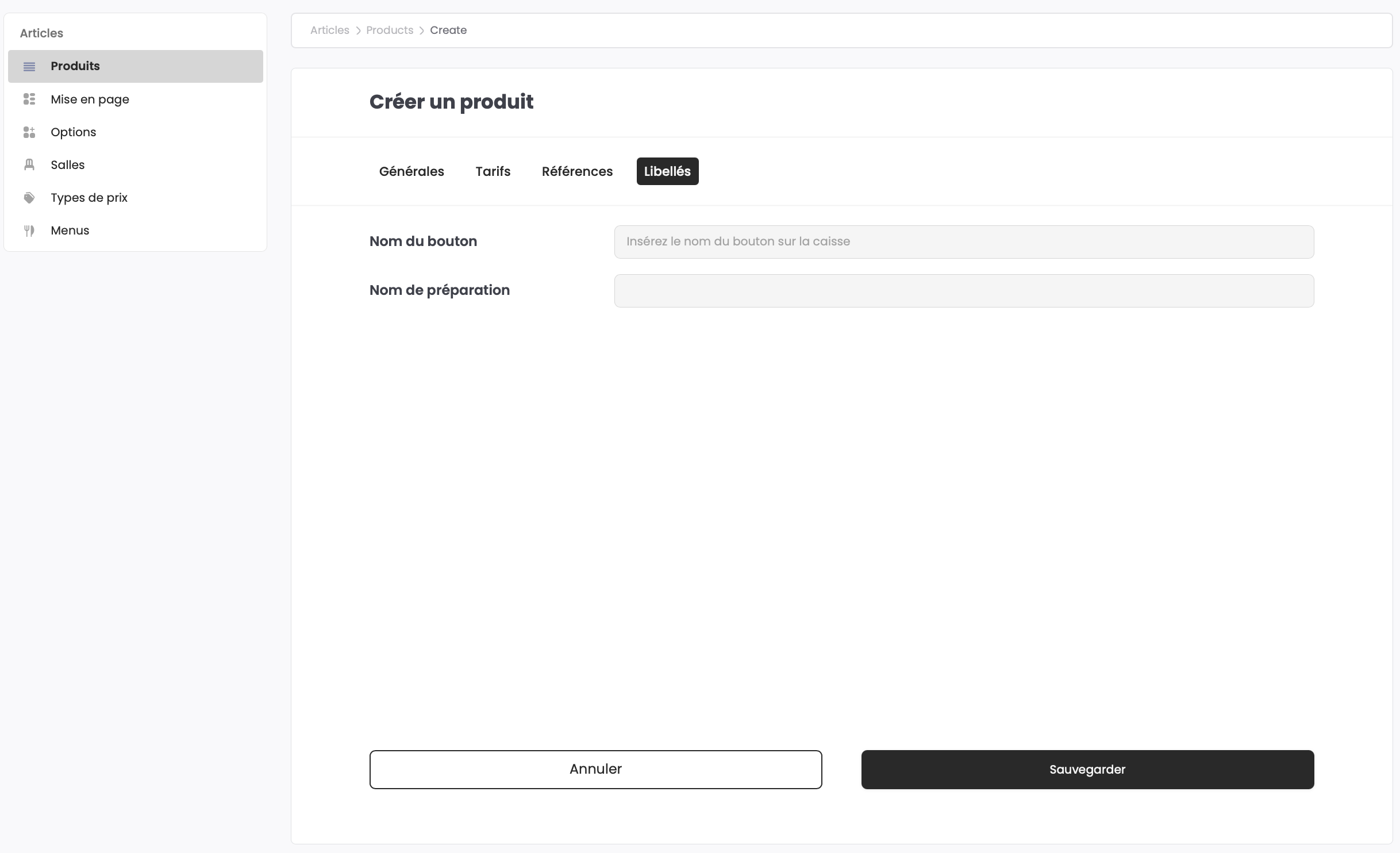
Task: Select the Libellés tab
Action: tap(667, 171)
